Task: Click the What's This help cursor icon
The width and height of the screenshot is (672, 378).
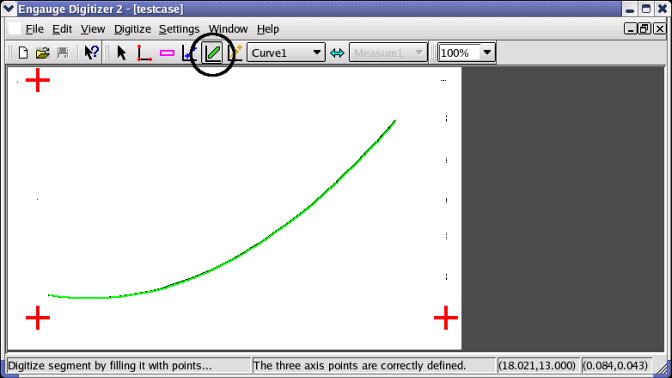Action: [x=91, y=53]
